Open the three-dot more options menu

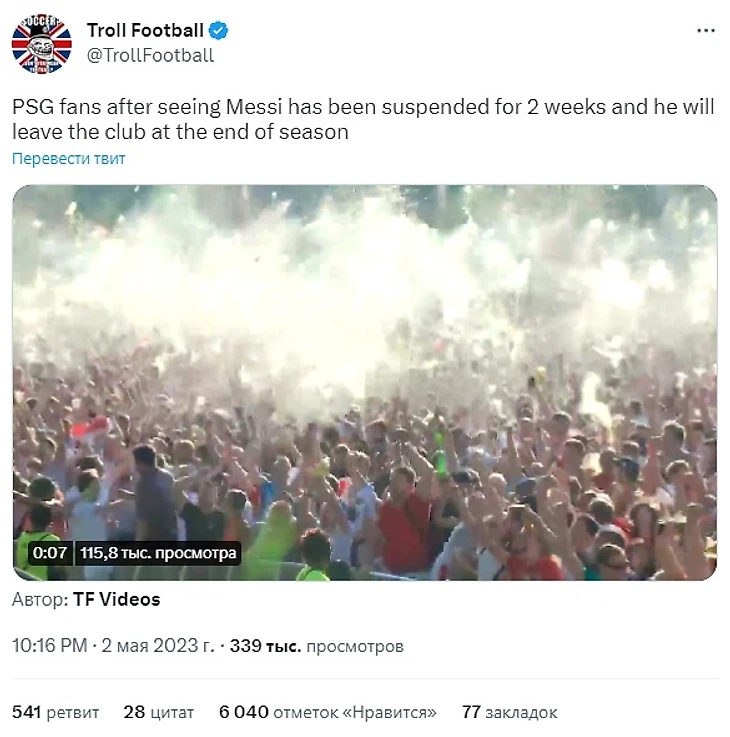click(705, 31)
